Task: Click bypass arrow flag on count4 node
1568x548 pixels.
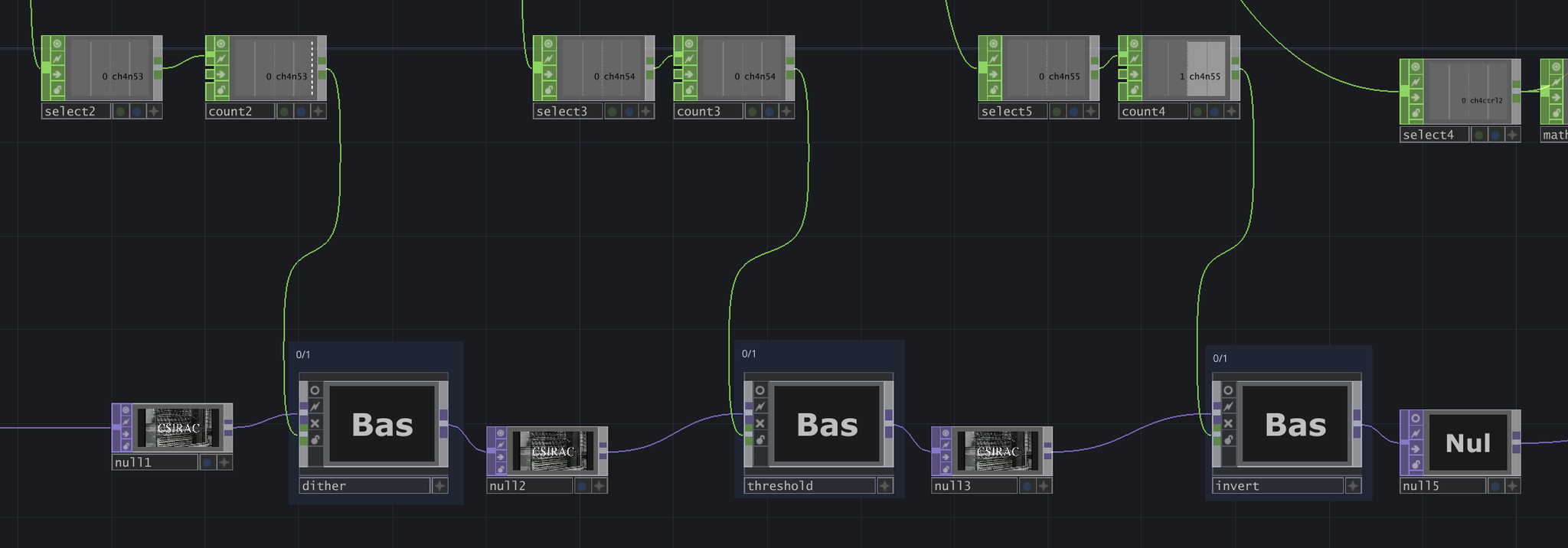Action: point(1135,75)
